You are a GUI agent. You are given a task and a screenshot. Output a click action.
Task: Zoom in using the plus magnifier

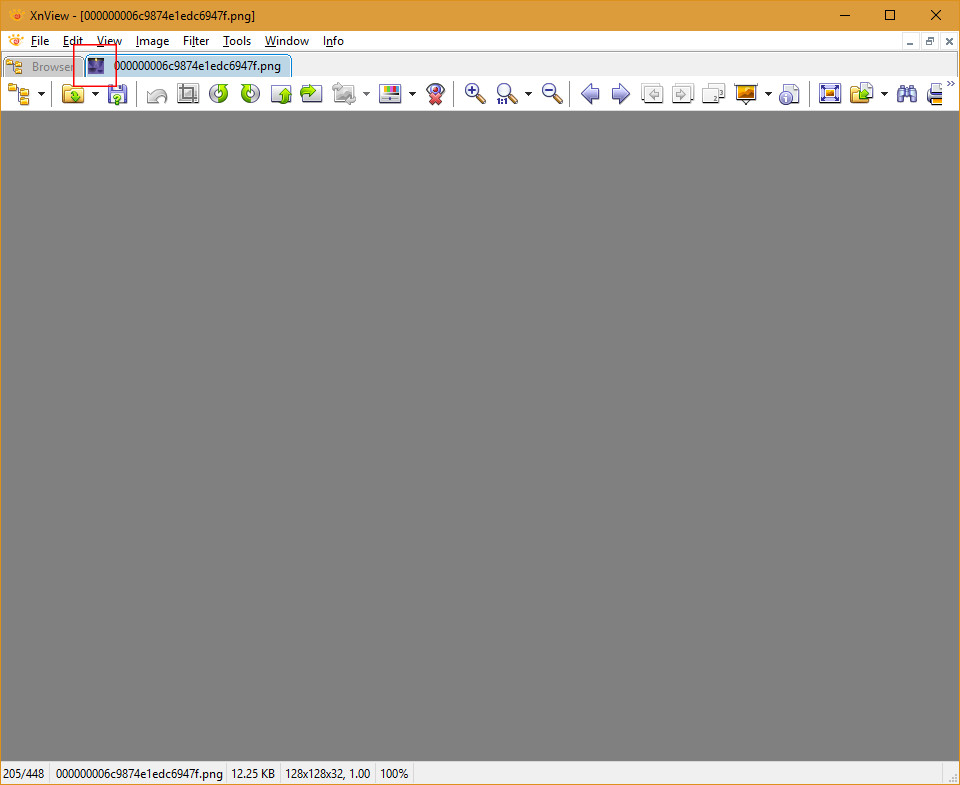pos(475,94)
